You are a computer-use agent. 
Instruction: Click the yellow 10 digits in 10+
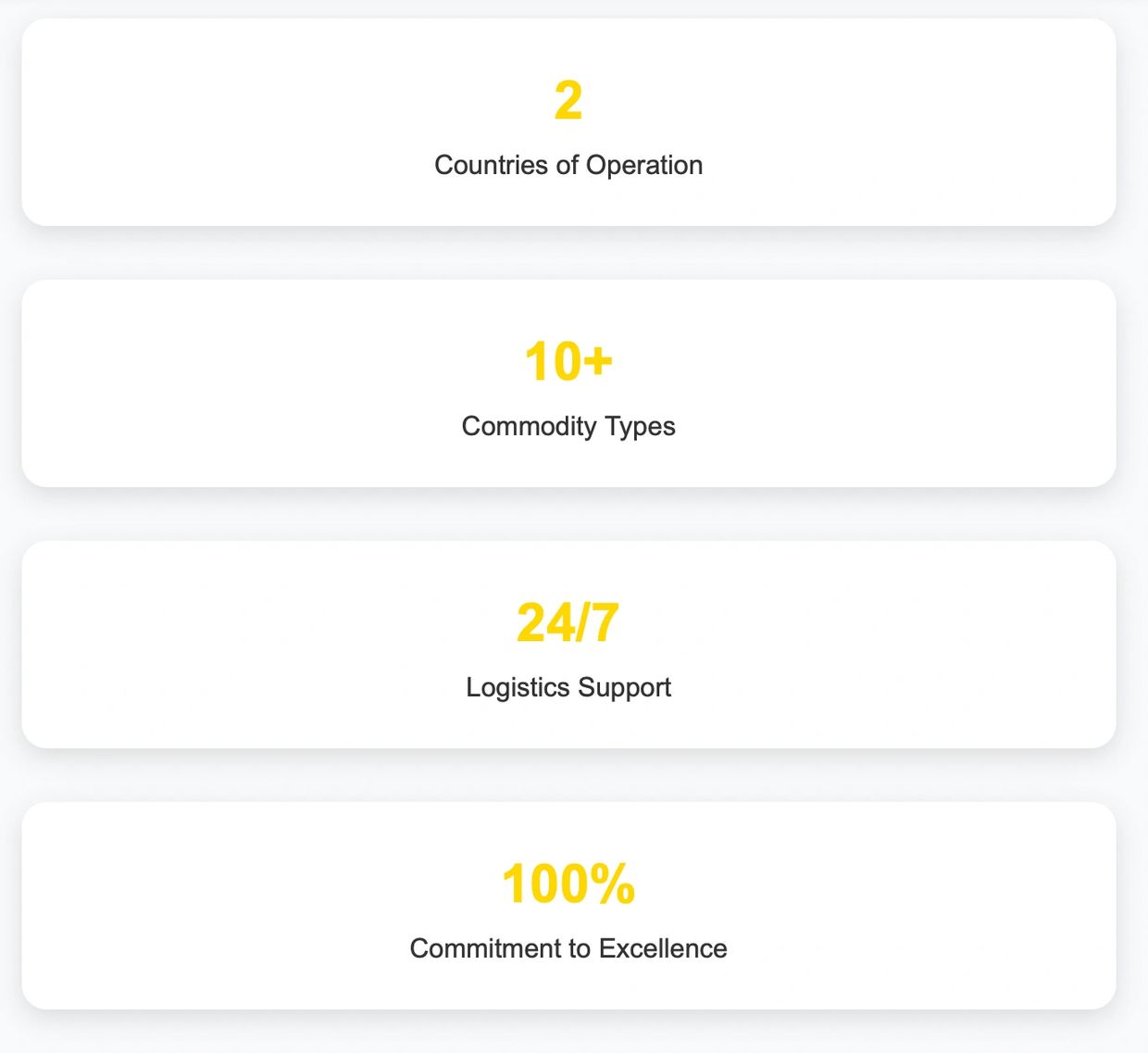pos(552,362)
